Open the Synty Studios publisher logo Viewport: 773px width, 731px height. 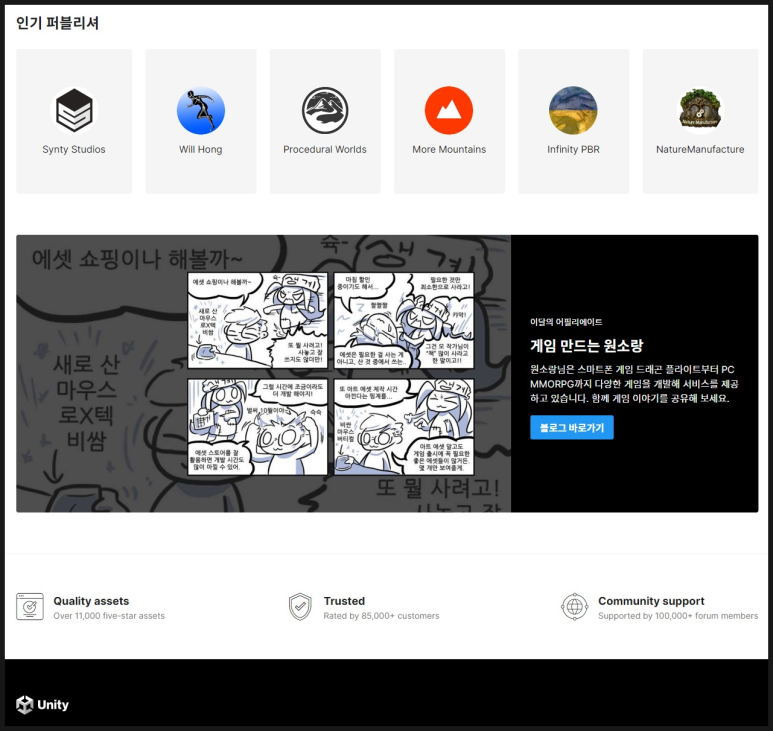coord(74,110)
